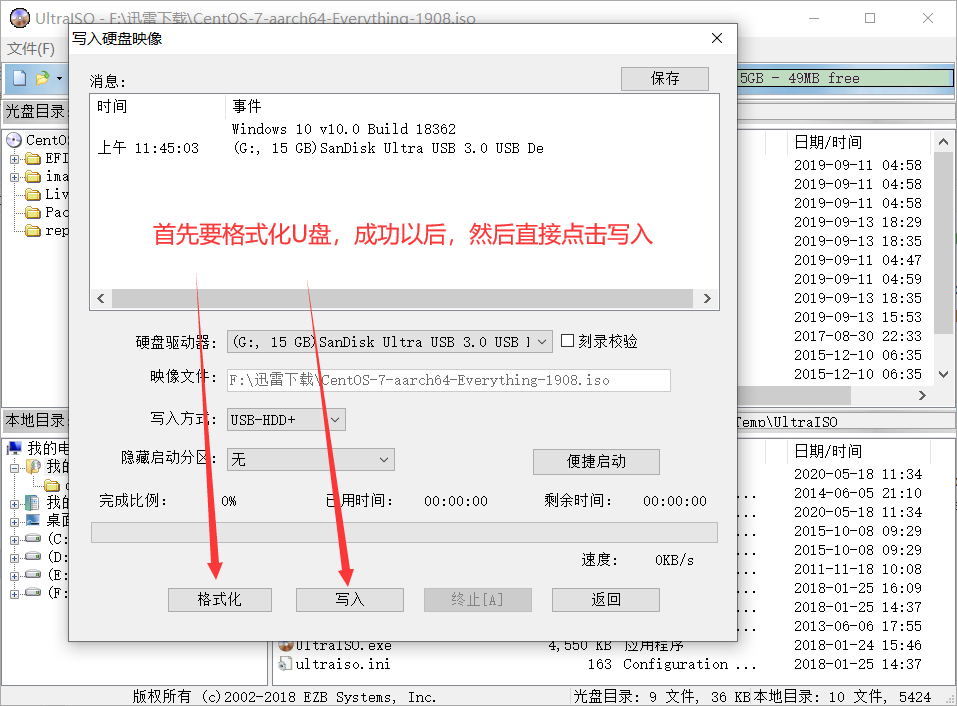Viewport: 957px width, 706px height.
Task: Click the Open file toolbar icon
Action: coord(43,78)
